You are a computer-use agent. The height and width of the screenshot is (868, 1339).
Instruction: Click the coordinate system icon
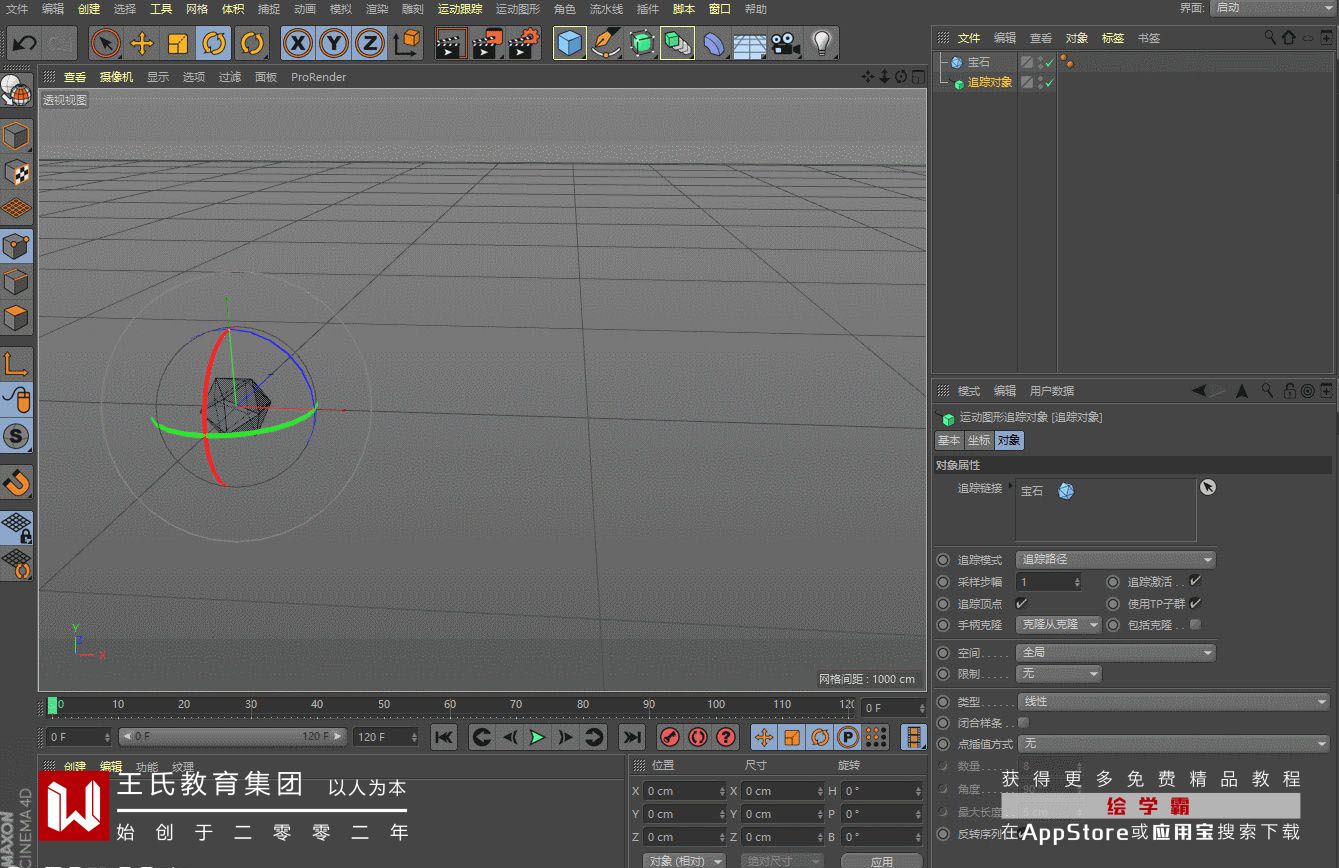[x=406, y=43]
